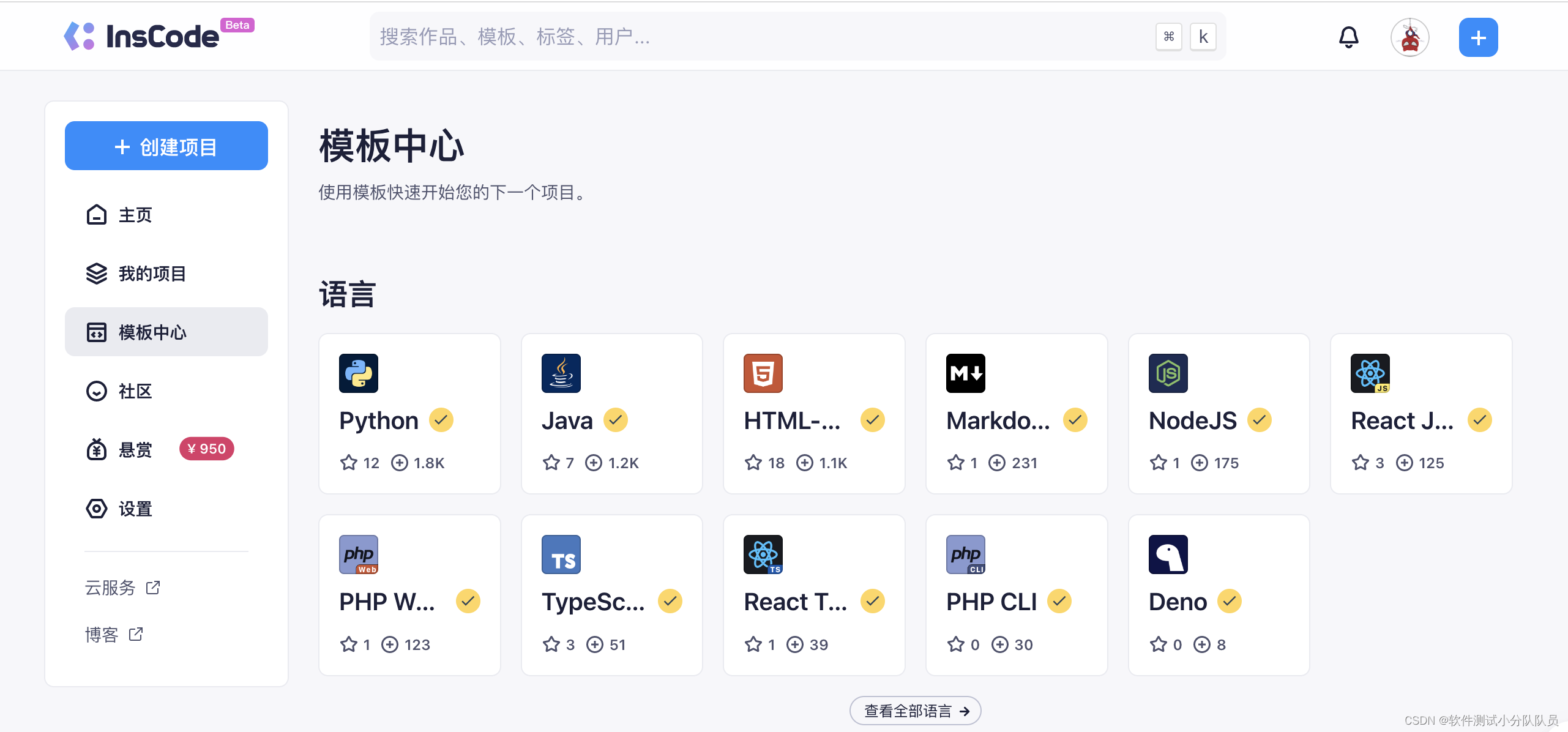Star the Python template
Screen dimensions: 1568x732
(349, 463)
